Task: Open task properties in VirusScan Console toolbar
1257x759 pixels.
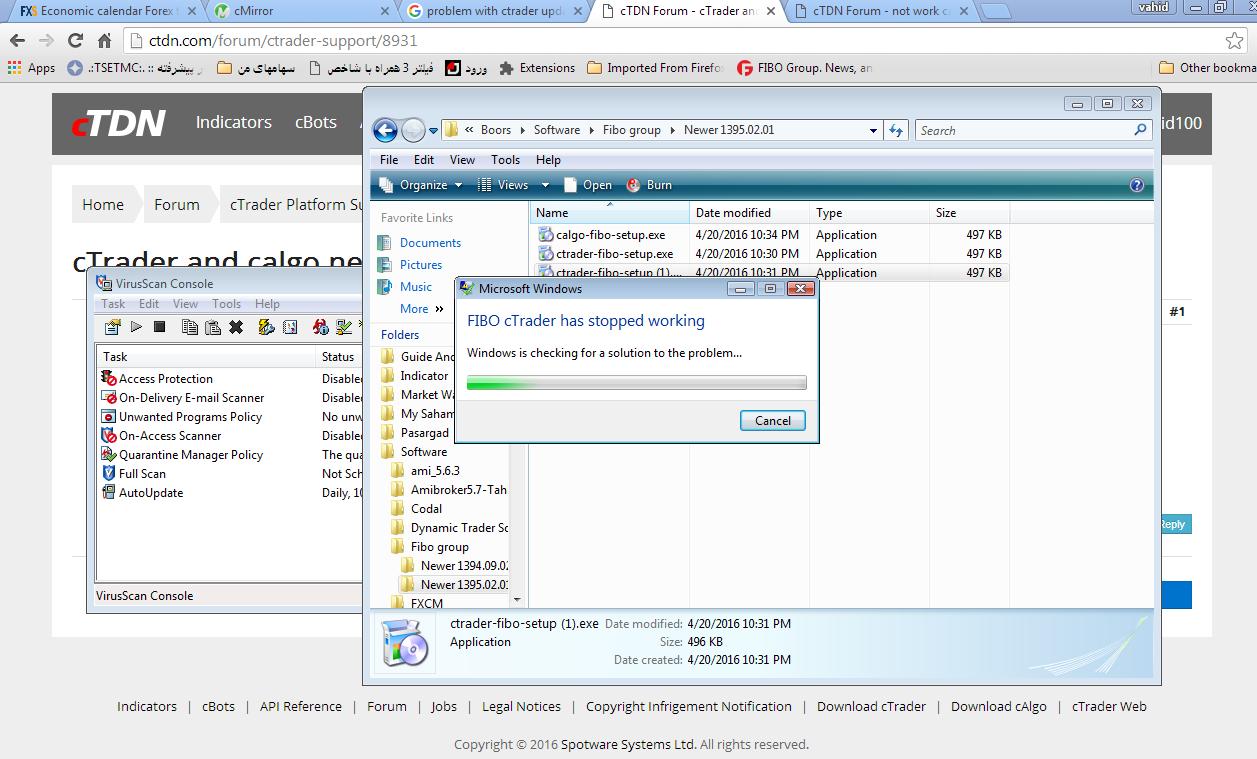Action: tap(112, 327)
